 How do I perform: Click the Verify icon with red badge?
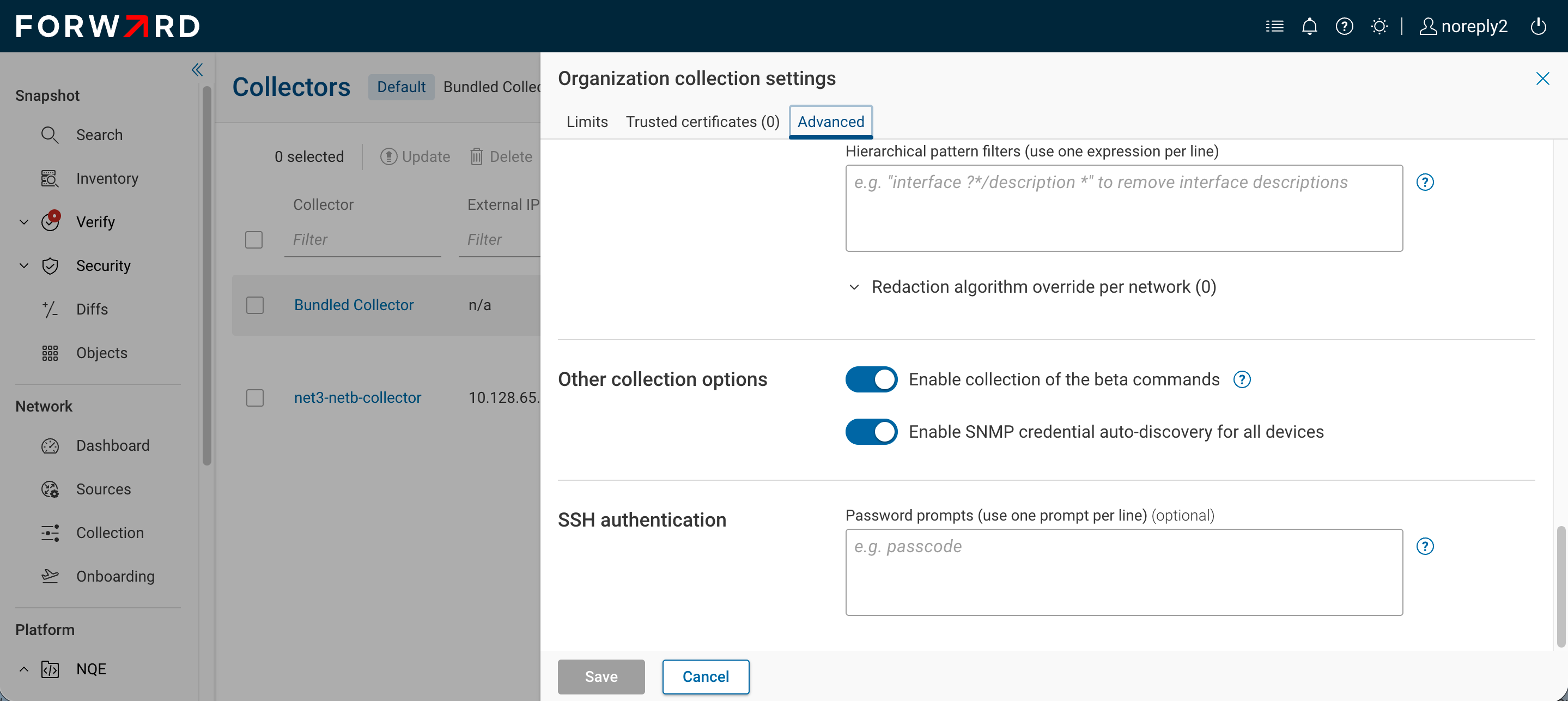click(x=50, y=222)
